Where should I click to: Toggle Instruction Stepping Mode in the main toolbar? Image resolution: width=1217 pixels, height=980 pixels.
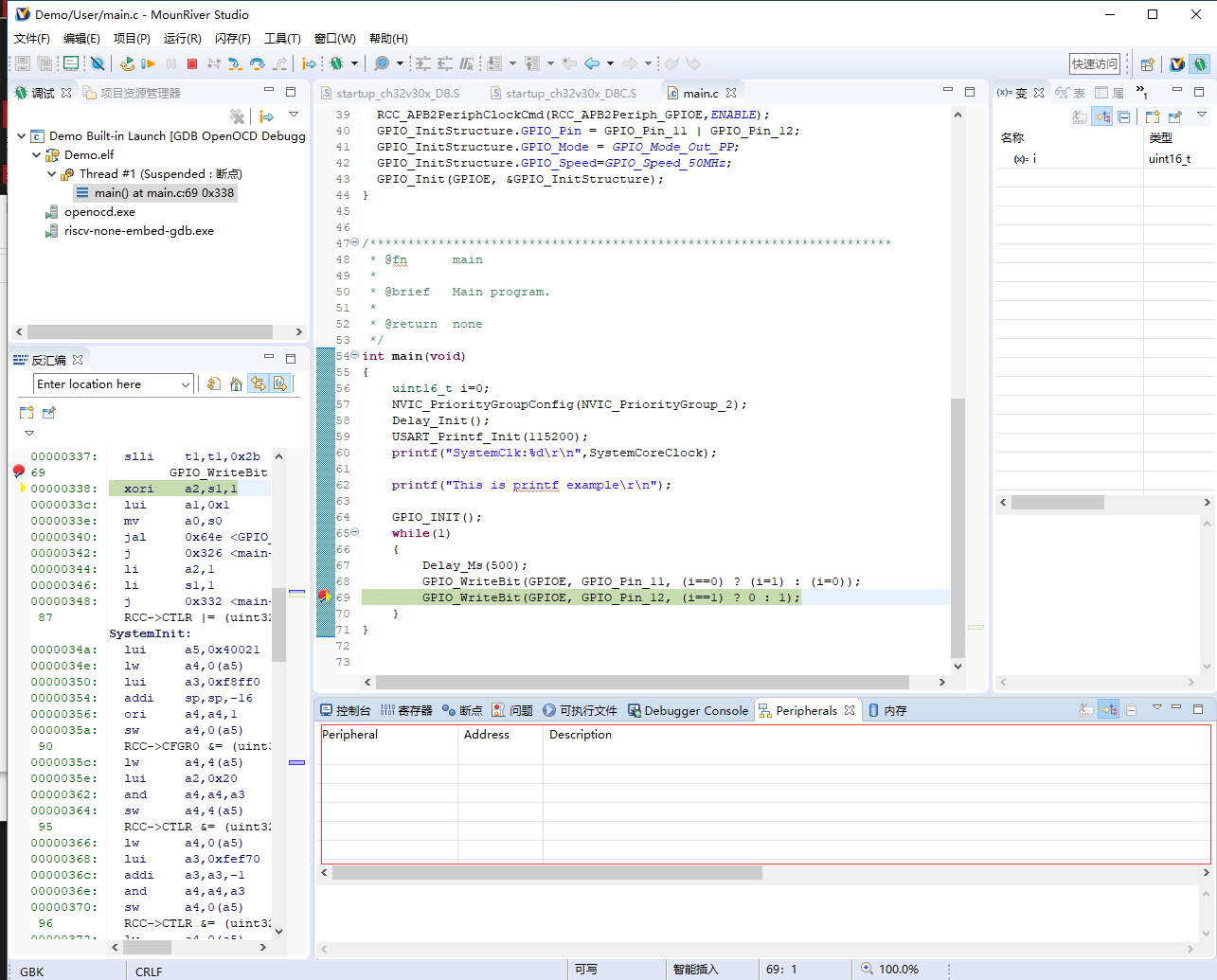309,63
